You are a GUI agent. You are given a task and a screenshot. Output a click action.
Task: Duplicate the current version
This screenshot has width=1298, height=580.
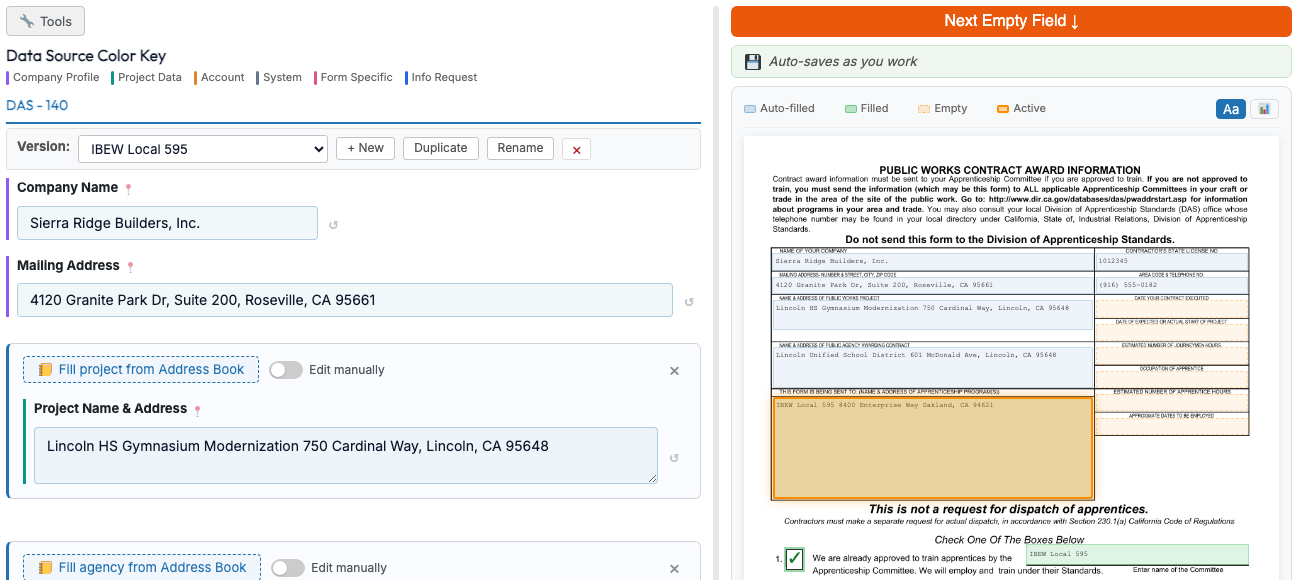click(441, 148)
